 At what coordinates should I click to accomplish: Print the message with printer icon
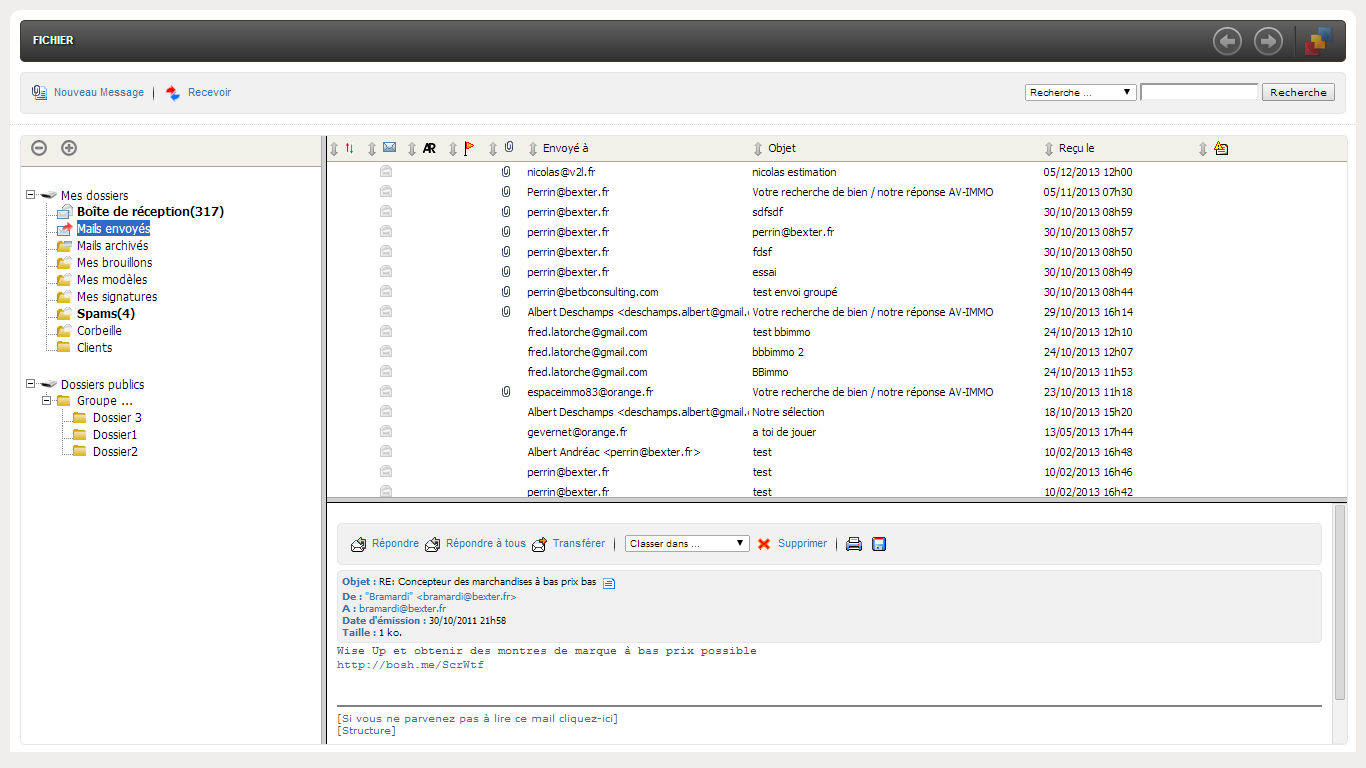click(854, 544)
